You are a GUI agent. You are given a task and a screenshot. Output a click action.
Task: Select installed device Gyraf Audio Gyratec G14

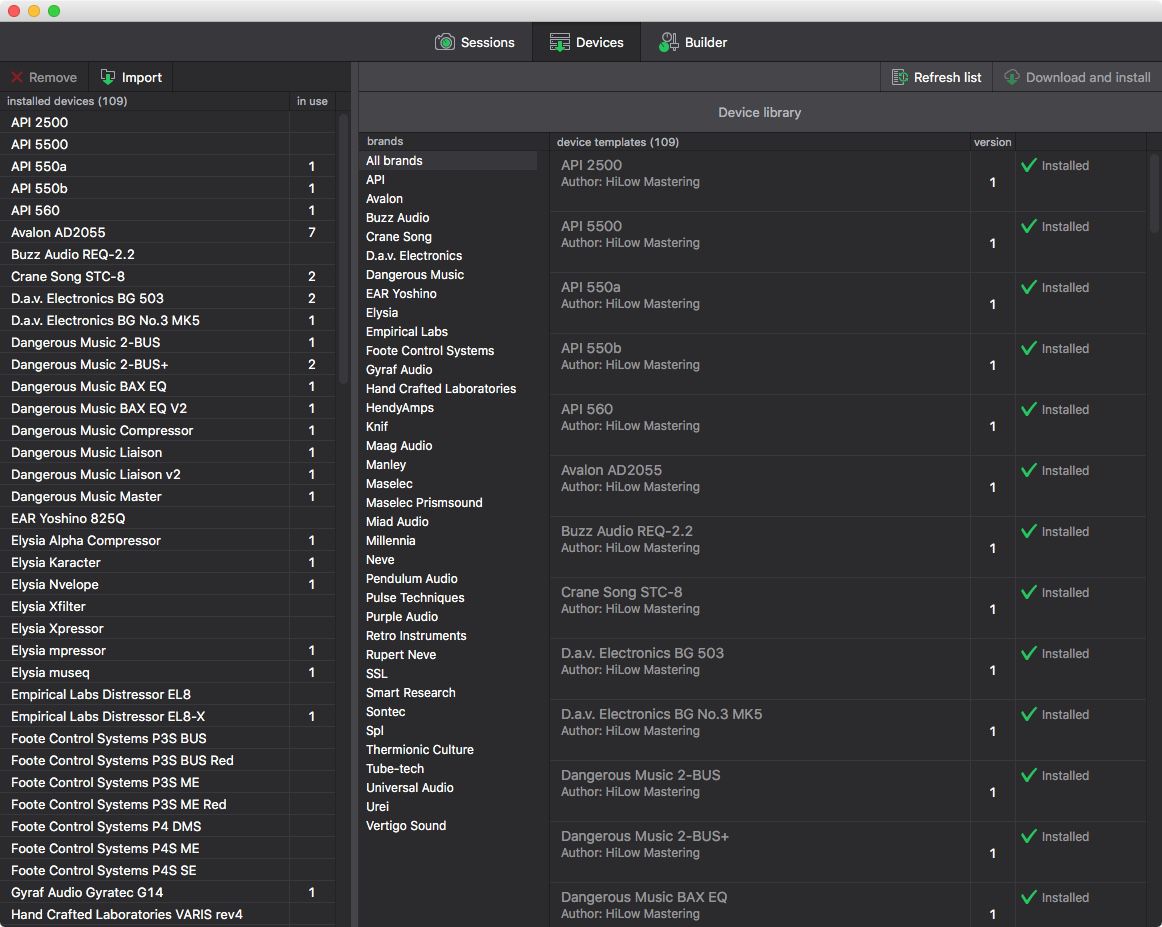[x=167, y=892]
